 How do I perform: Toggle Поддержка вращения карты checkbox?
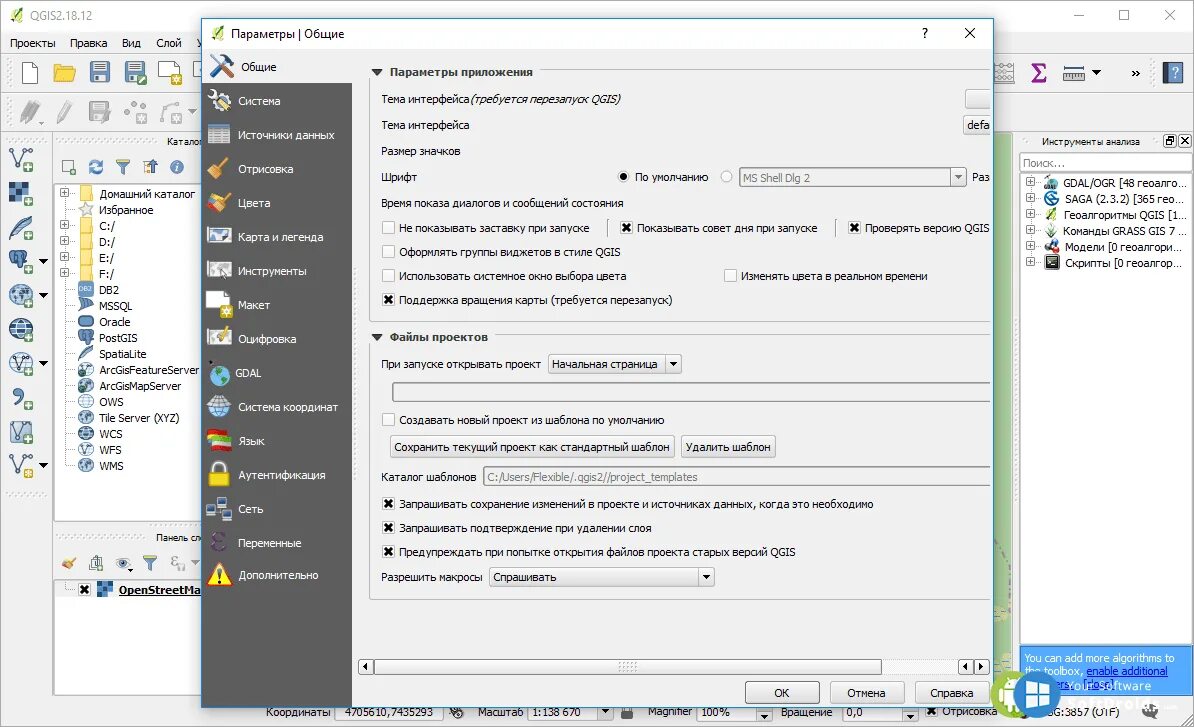[x=388, y=300]
